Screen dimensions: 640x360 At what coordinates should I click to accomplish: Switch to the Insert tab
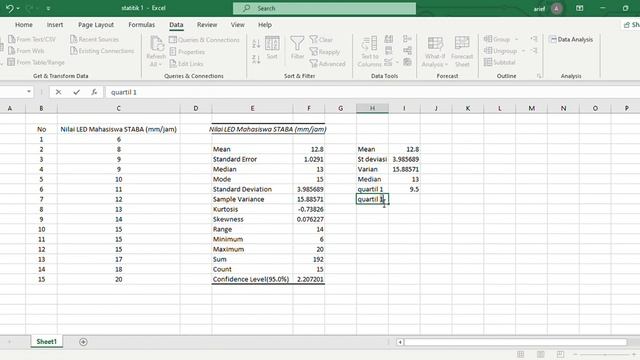(x=55, y=25)
